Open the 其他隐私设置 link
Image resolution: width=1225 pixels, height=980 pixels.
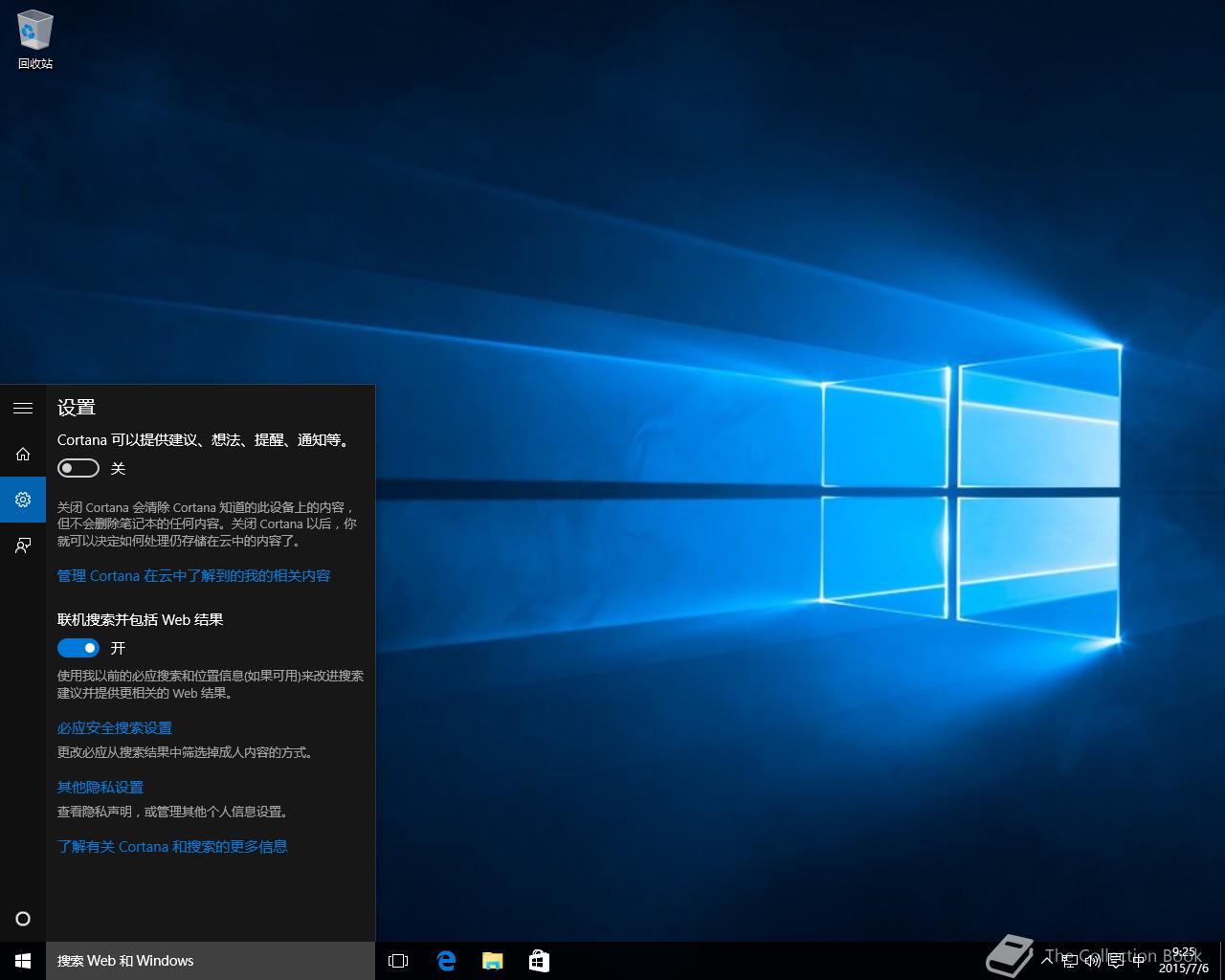pyautogui.click(x=100, y=788)
